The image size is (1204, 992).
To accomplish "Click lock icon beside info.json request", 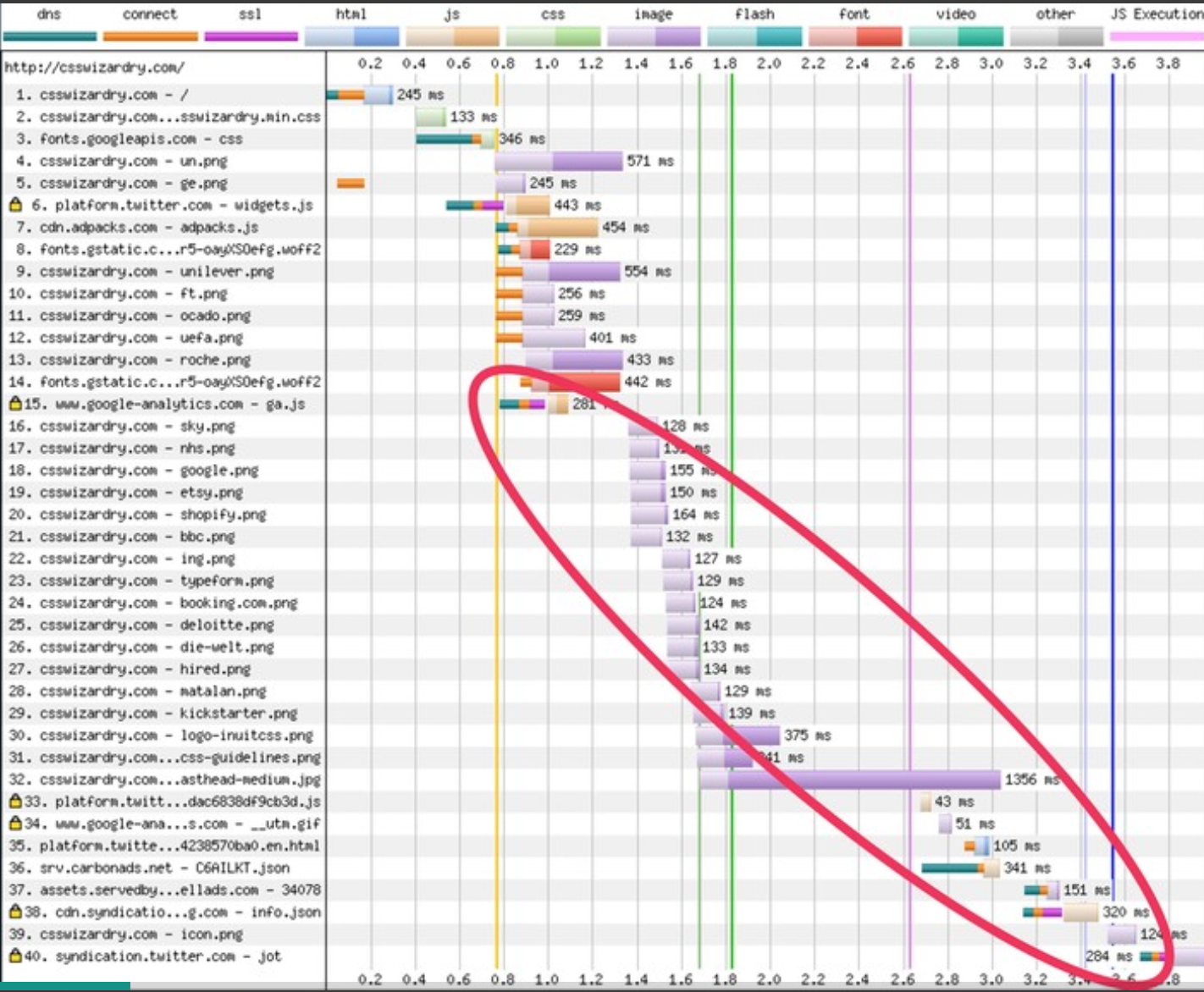I will coord(15,911).
